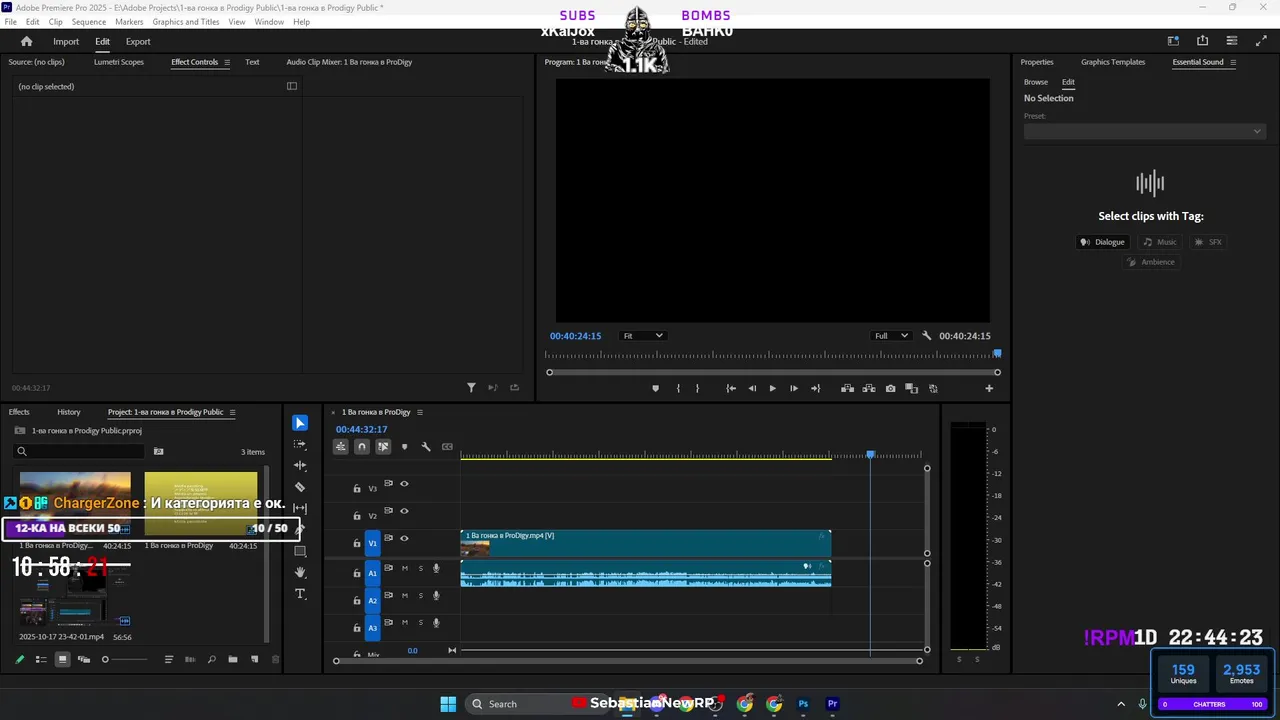This screenshot has height=720, width=1280.
Task: Solo audio track A2
Action: [420, 595]
